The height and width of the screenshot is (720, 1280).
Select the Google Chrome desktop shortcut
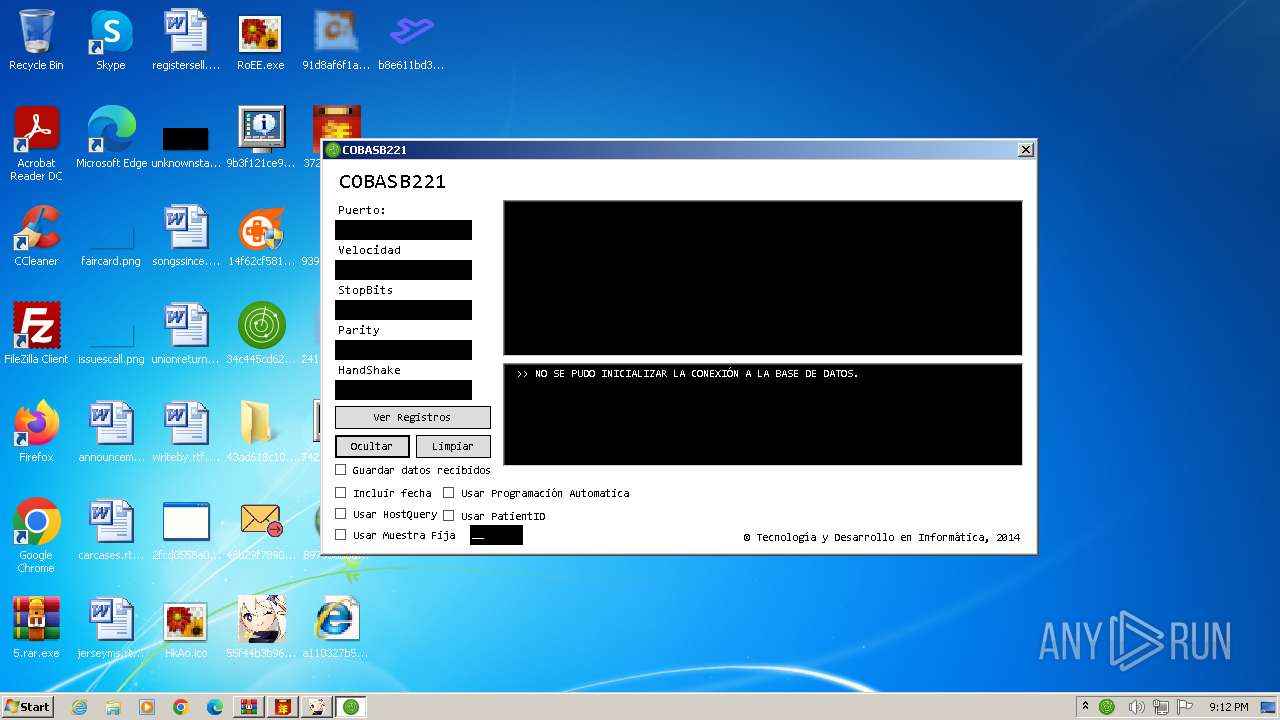[x=36, y=536]
